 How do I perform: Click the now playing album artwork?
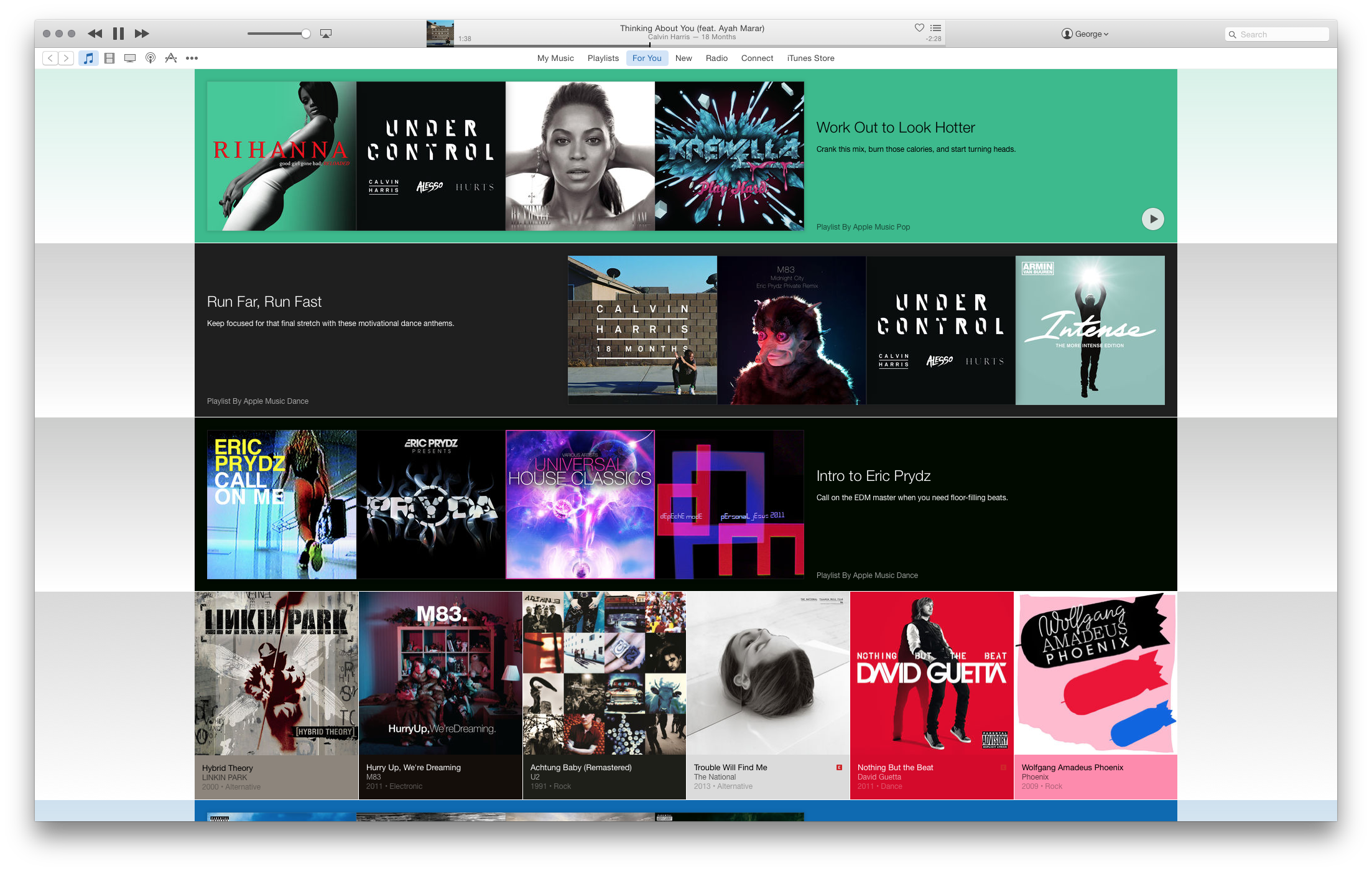[440, 34]
